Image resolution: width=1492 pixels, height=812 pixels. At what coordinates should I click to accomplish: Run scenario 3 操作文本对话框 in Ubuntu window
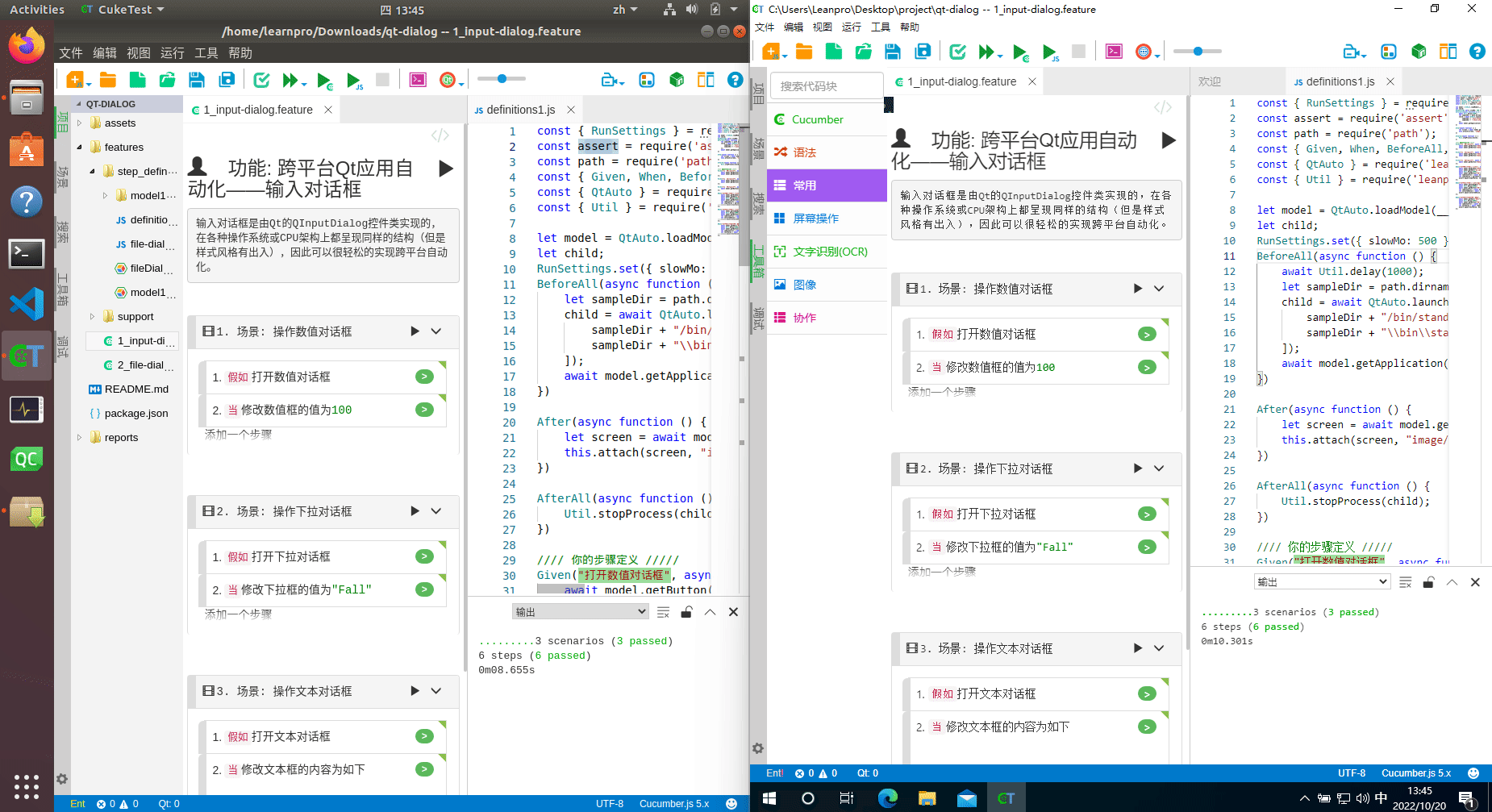point(415,691)
